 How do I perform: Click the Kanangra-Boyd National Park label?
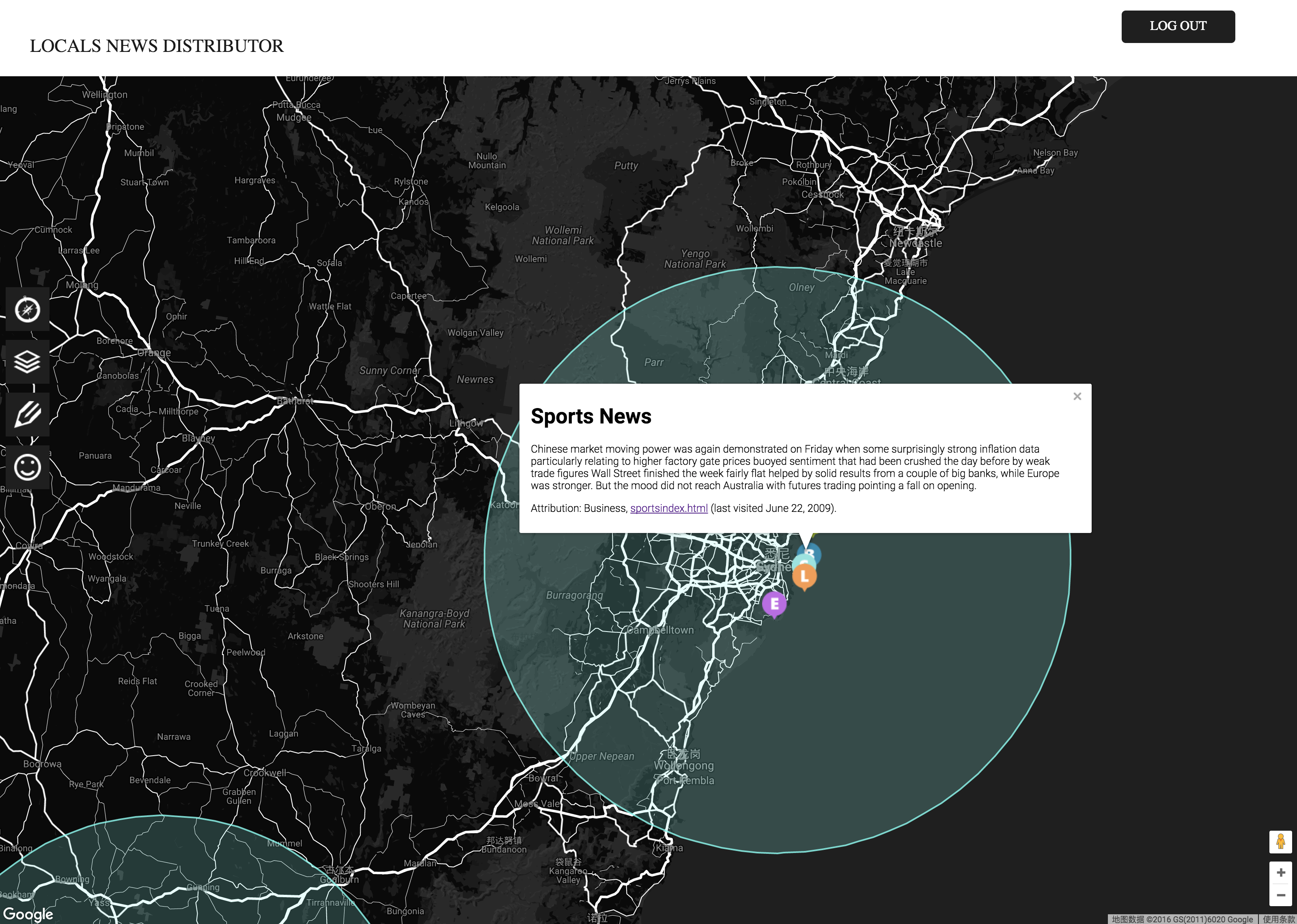(434, 619)
